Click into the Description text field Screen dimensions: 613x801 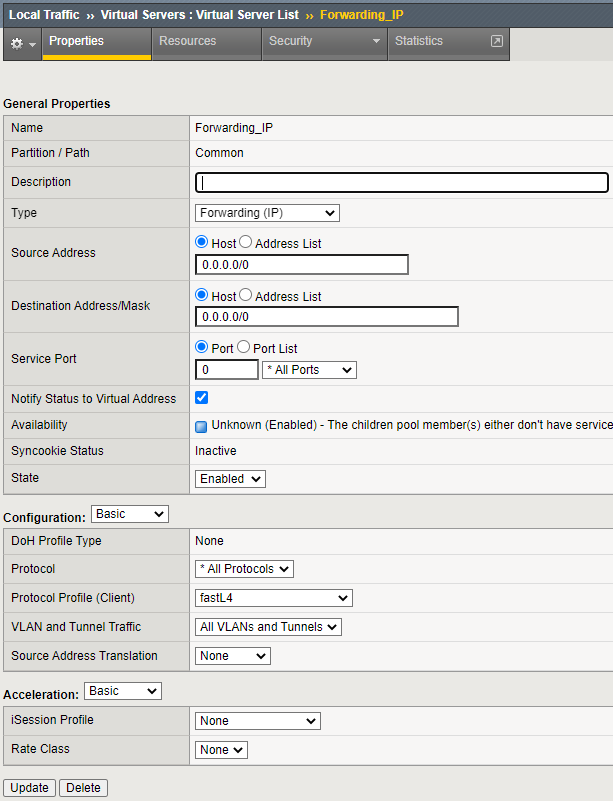(x=401, y=182)
